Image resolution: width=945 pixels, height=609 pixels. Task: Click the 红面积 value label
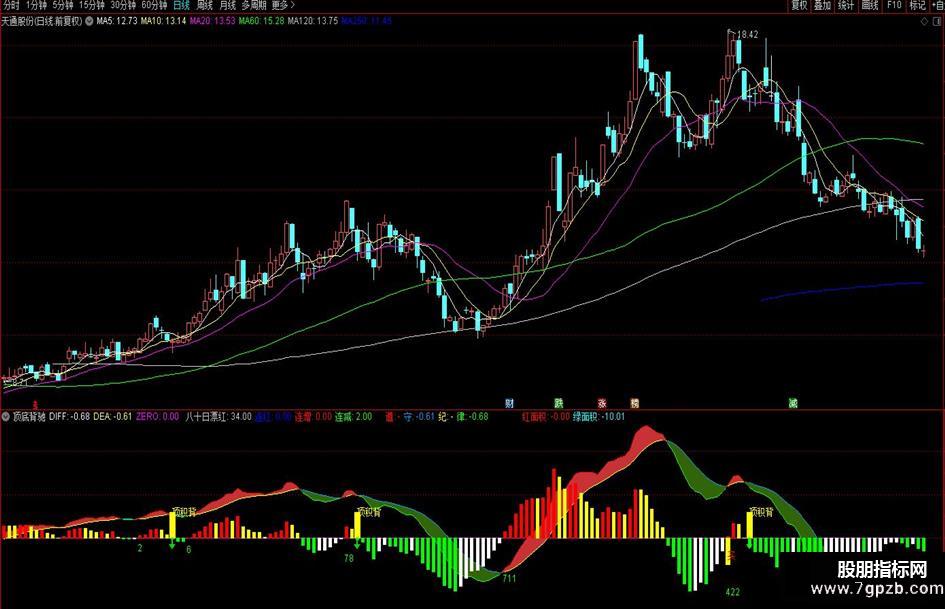click(545, 417)
